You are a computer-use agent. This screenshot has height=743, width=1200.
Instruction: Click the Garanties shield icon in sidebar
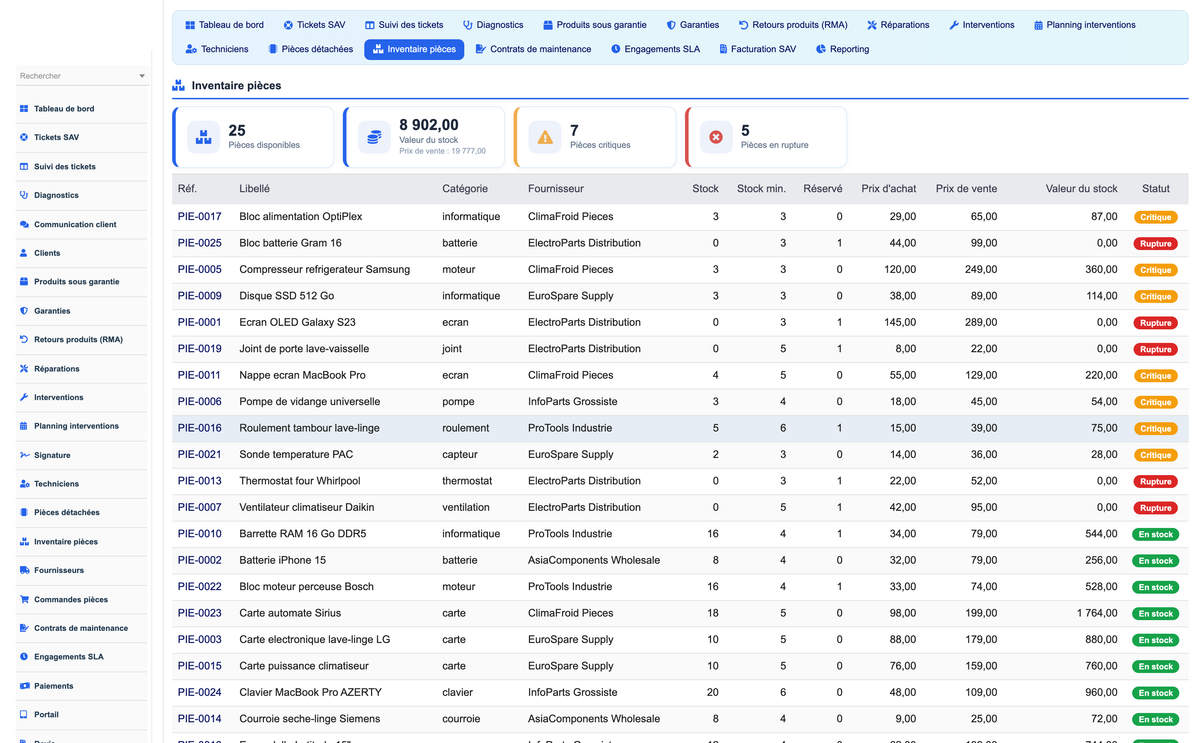(24, 311)
